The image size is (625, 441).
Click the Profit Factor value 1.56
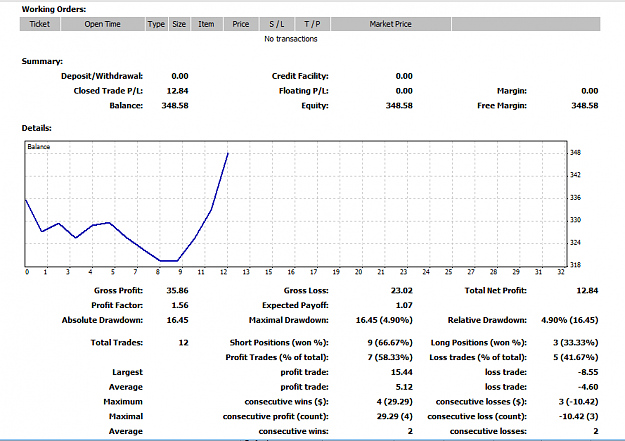coord(180,305)
